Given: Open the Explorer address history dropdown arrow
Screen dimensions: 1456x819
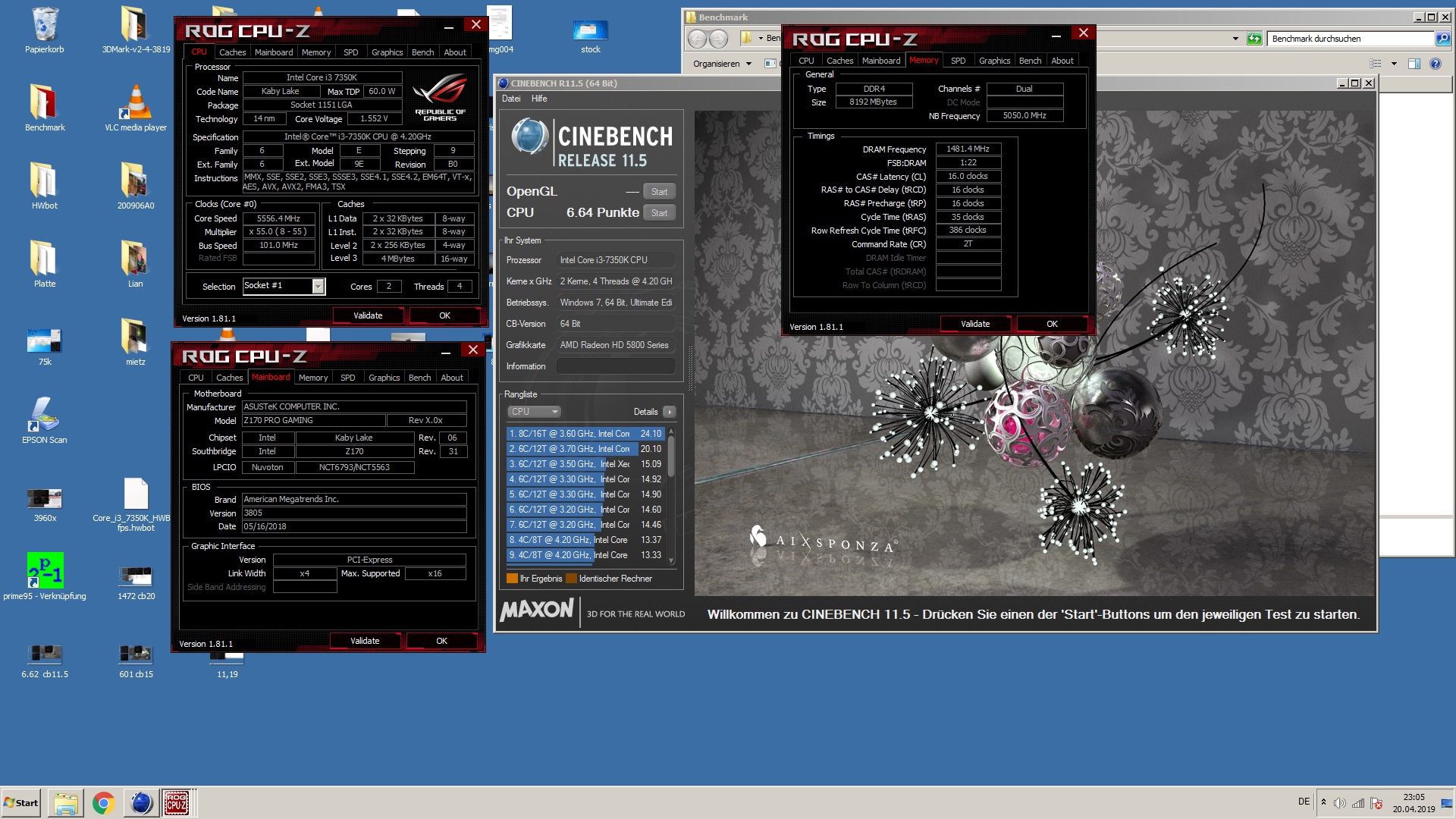Looking at the screenshot, I should [1235, 39].
